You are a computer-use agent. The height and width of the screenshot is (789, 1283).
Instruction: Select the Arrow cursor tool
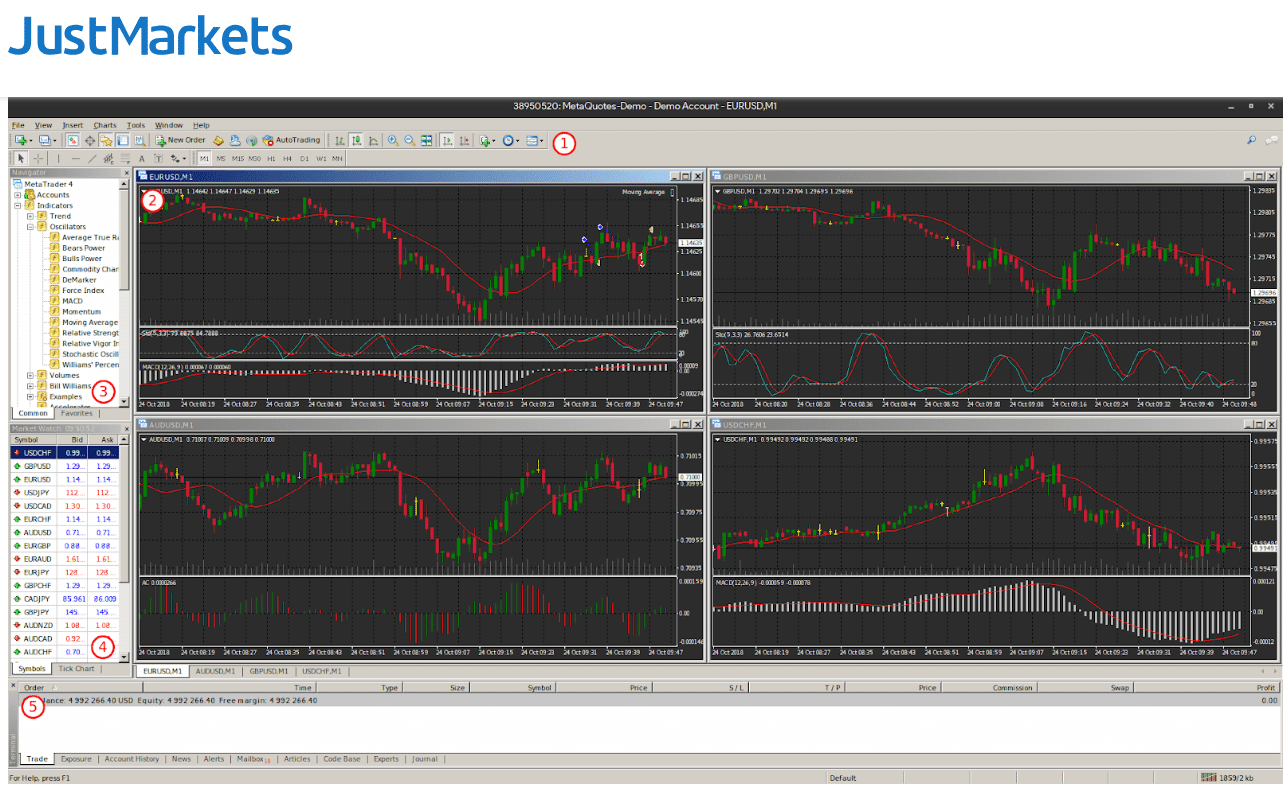pyautogui.click(x=20, y=158)
